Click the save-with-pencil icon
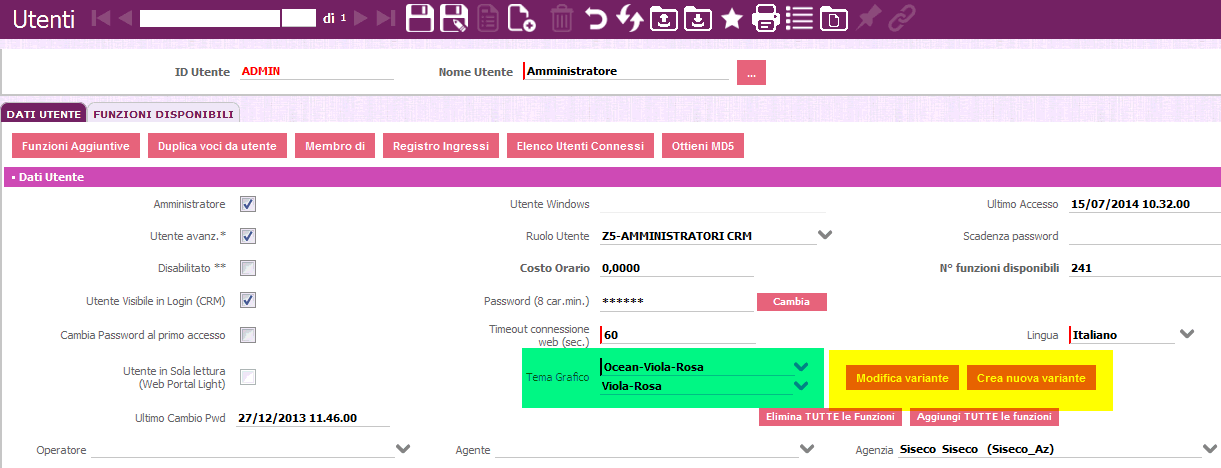The image size is (1221, 468). (454, 19)
